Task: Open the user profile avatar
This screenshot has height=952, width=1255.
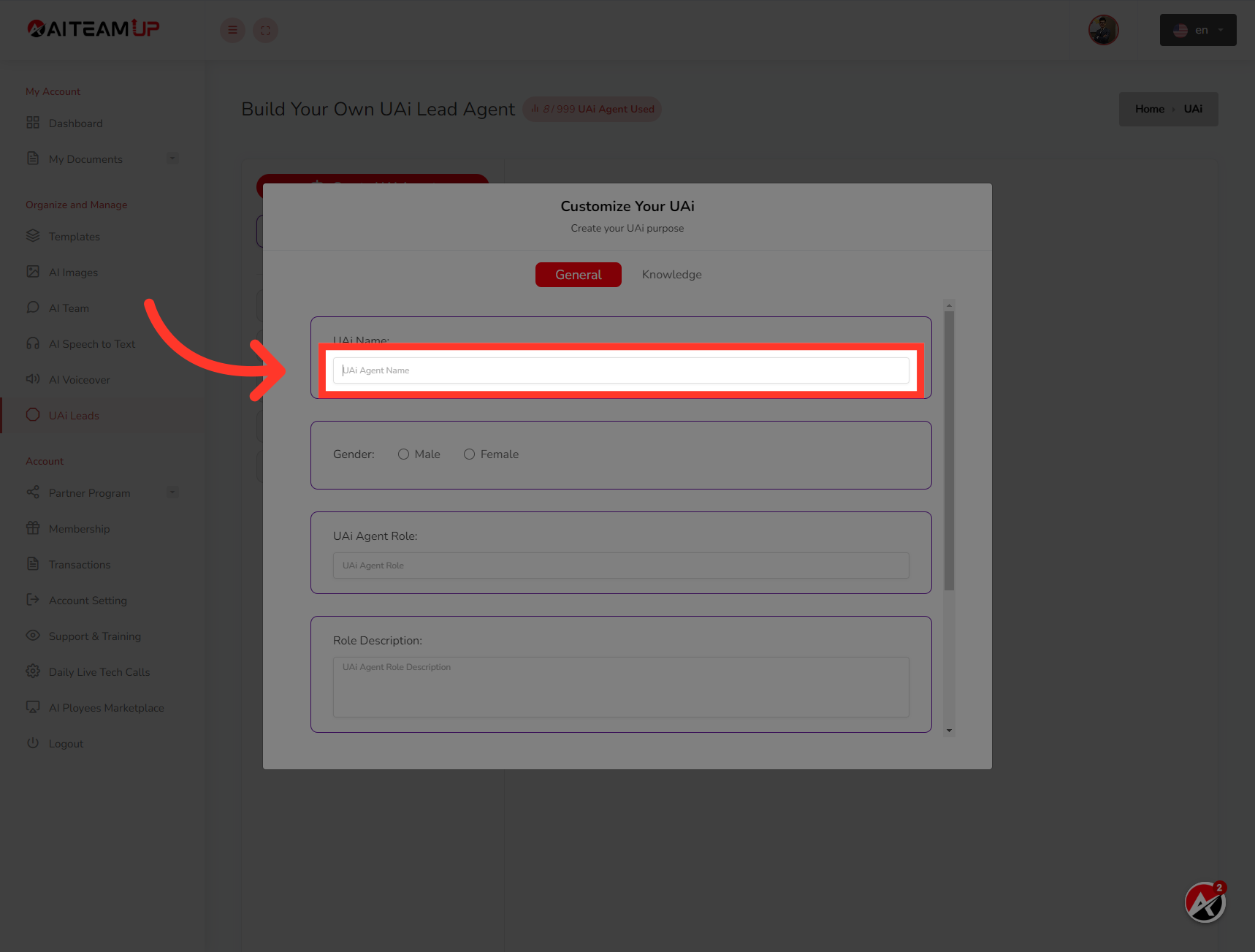Action: [x=1103, y=30]
